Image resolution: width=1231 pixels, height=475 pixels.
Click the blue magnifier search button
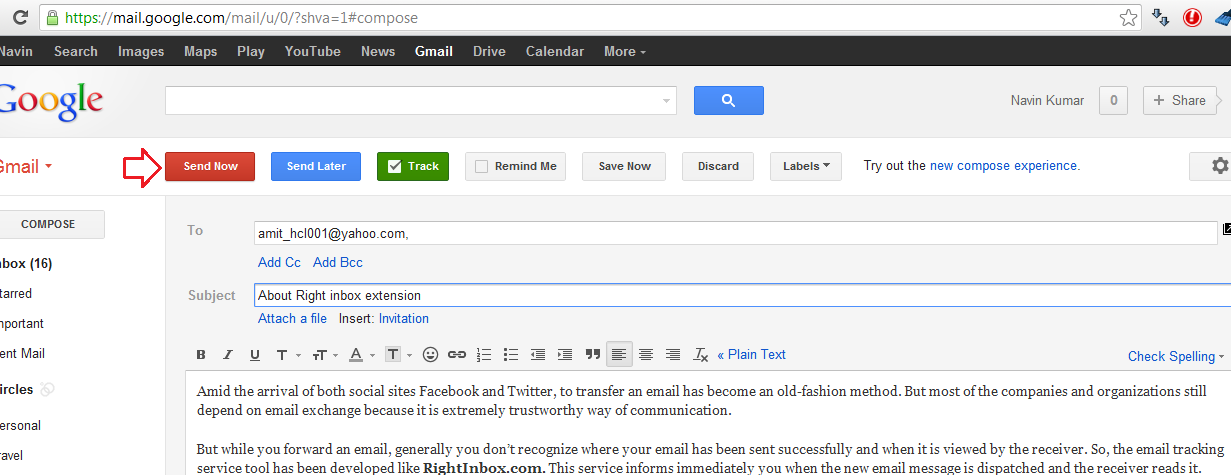coord(728,100)
